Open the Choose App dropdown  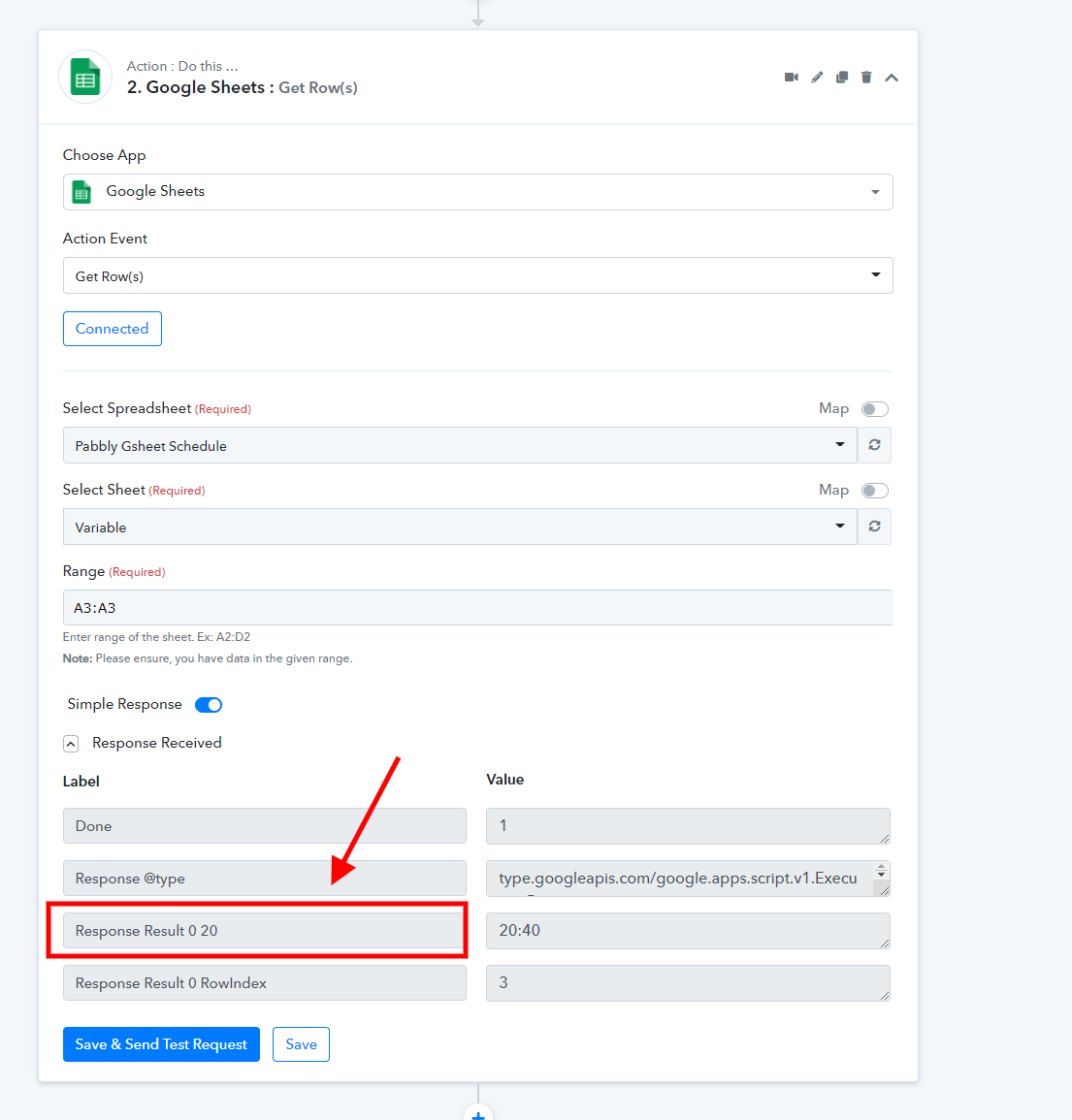(477, 192)
